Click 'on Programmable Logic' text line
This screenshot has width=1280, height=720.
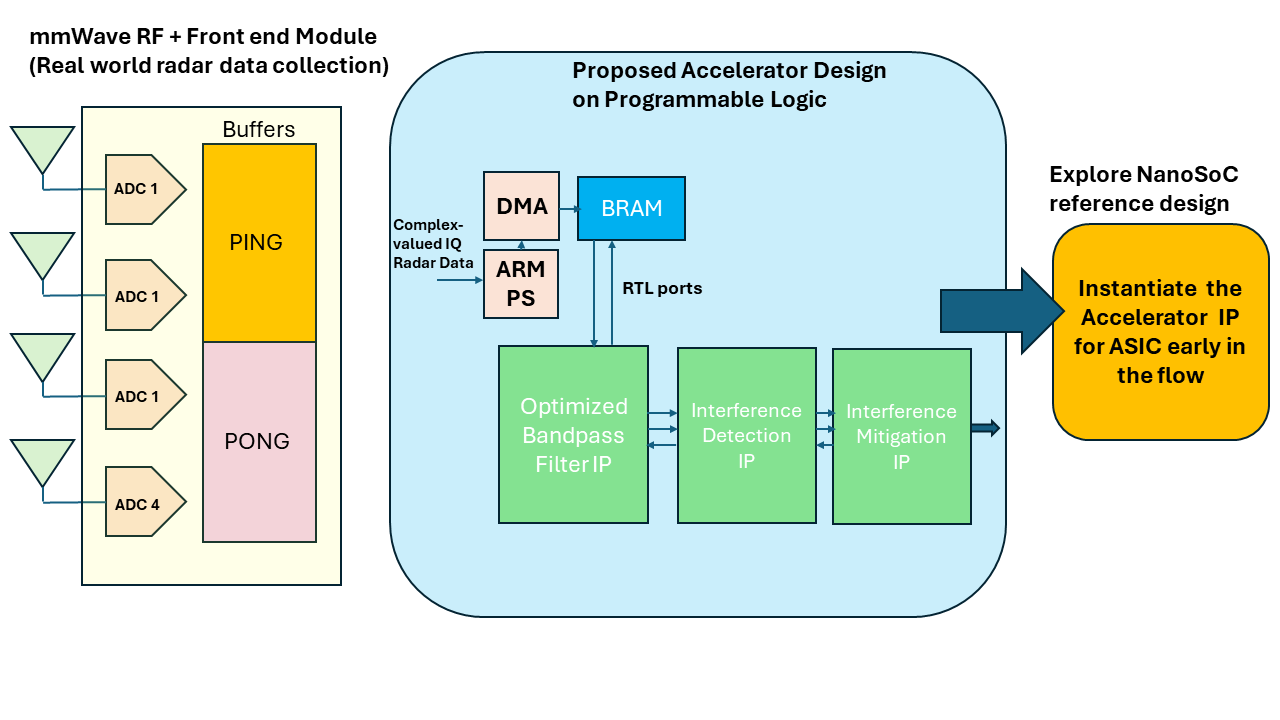click(699, 100)
